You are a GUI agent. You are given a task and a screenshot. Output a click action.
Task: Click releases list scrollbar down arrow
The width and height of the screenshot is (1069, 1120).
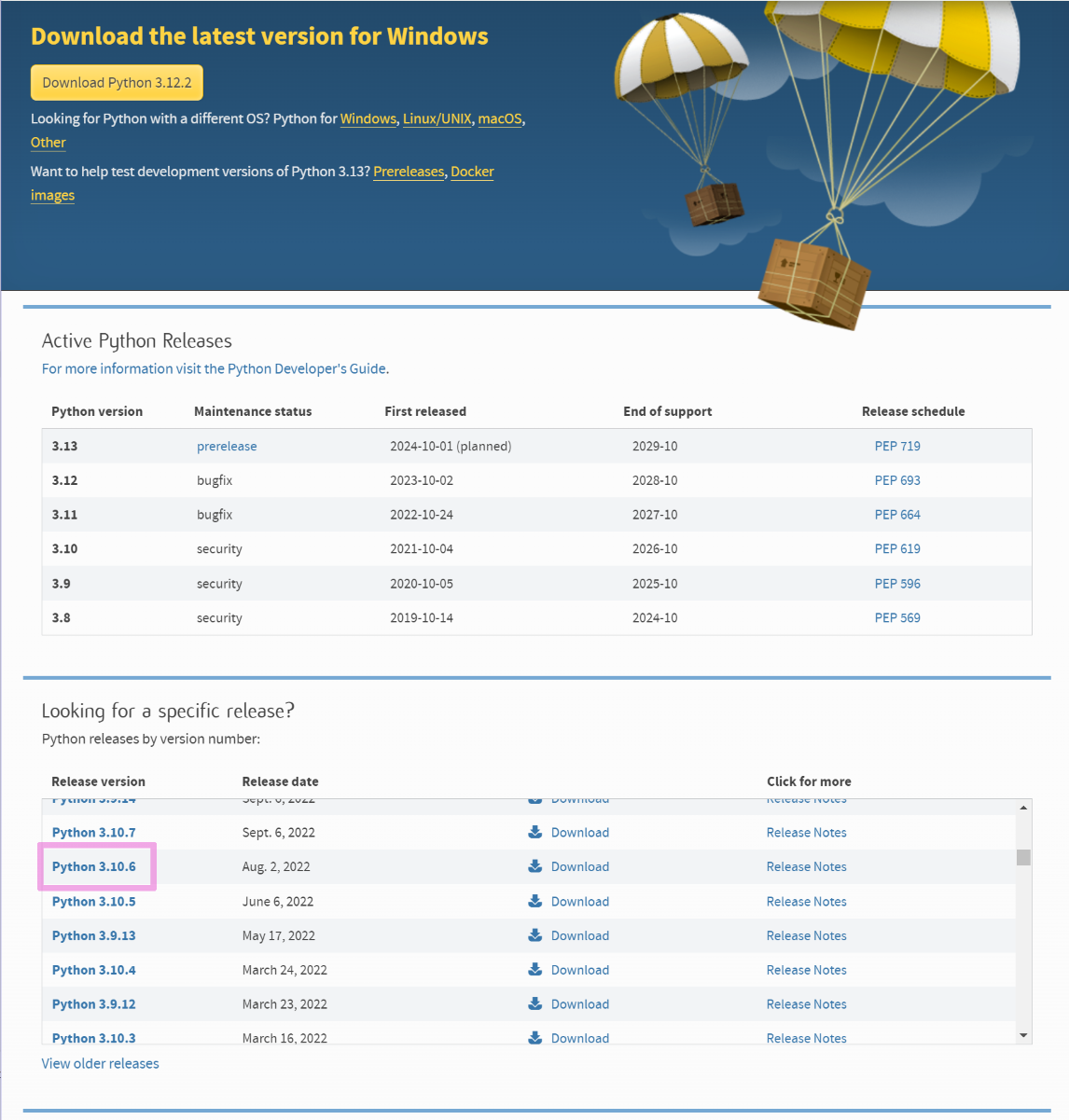pyautogui.click(x=1023, y=1035)
